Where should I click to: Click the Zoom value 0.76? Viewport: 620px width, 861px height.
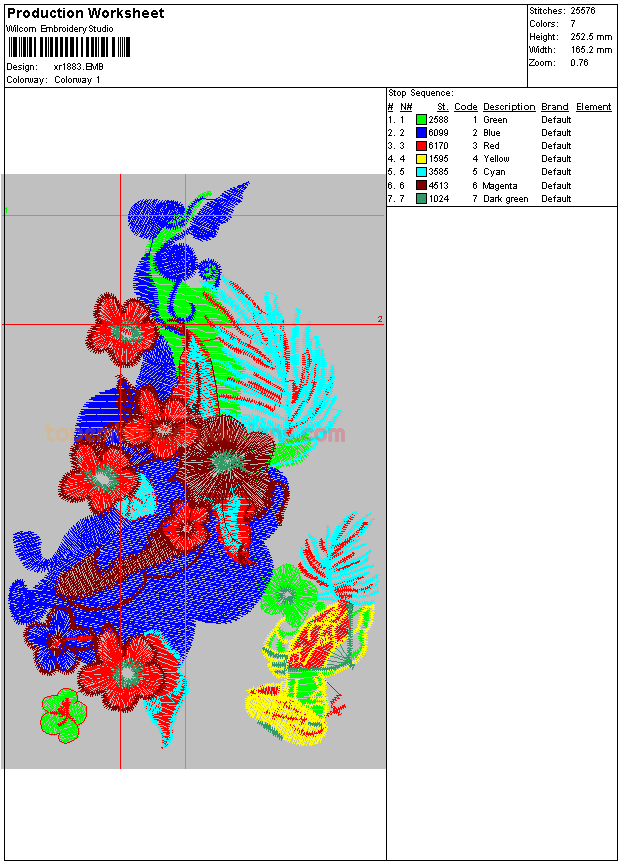(579, 63)
